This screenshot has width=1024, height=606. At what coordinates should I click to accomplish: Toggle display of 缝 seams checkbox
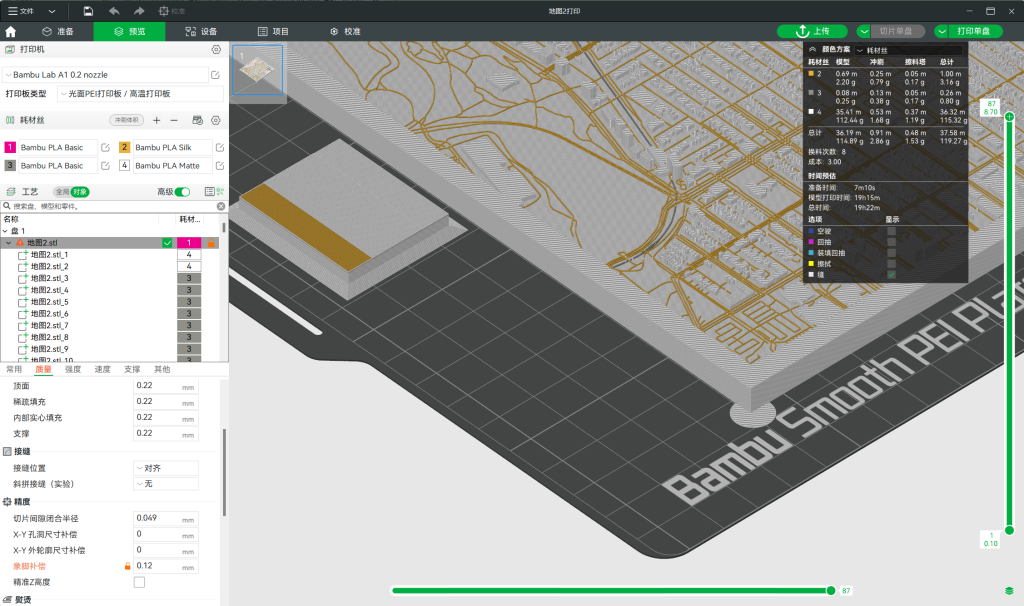coord(891,274)
